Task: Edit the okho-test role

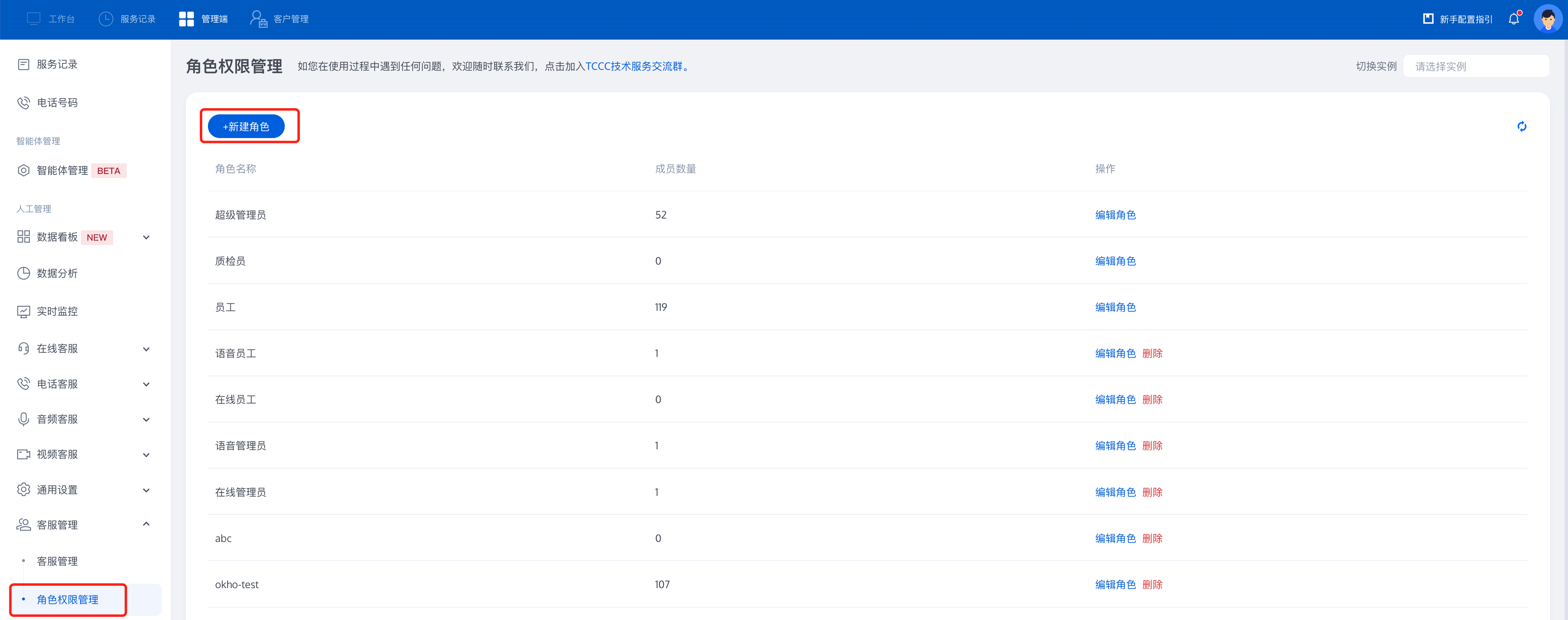Action: click(x=1115, y=585)
